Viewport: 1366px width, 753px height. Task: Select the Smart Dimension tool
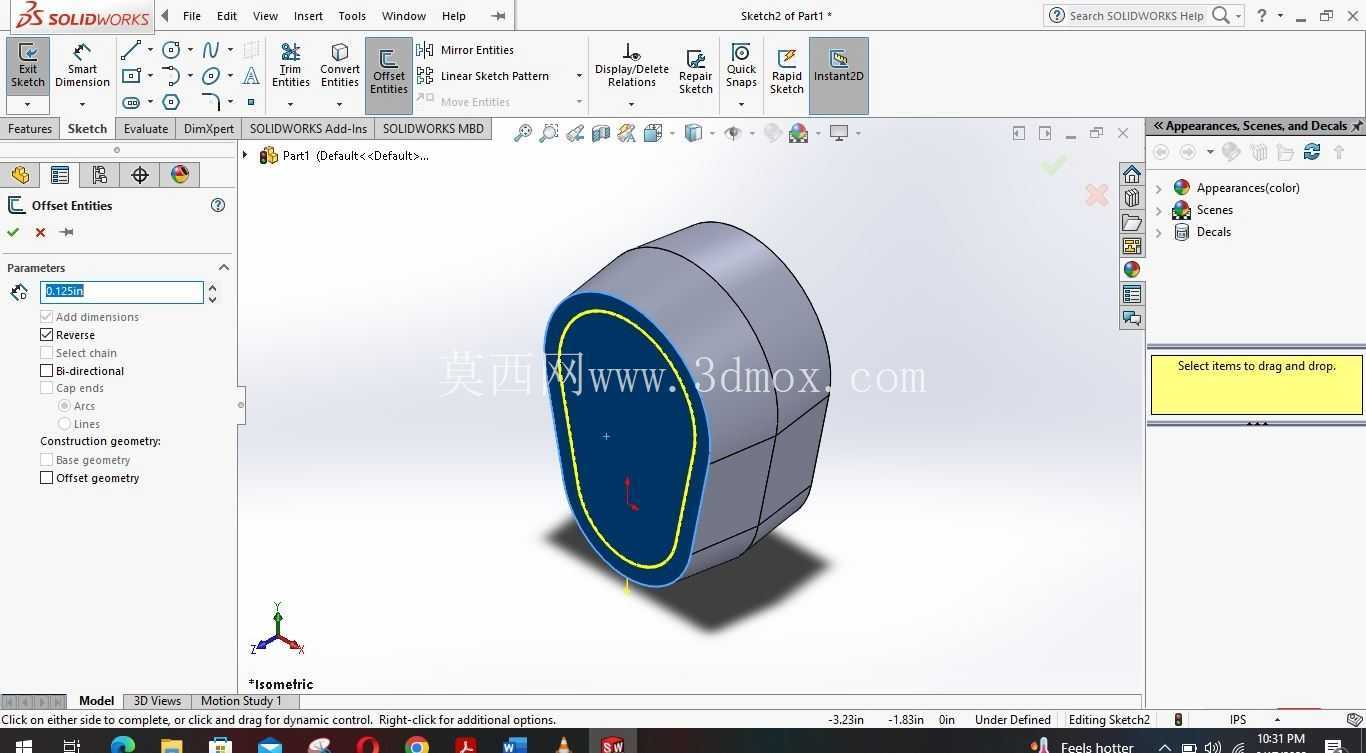point(82,66)
